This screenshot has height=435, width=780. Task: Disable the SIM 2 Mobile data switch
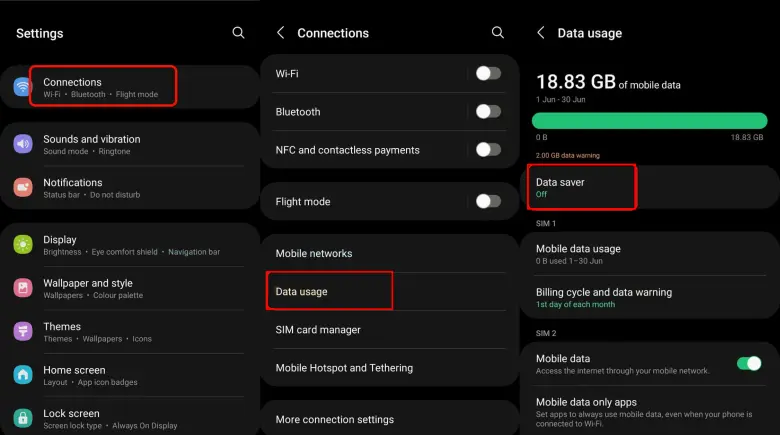749,364
